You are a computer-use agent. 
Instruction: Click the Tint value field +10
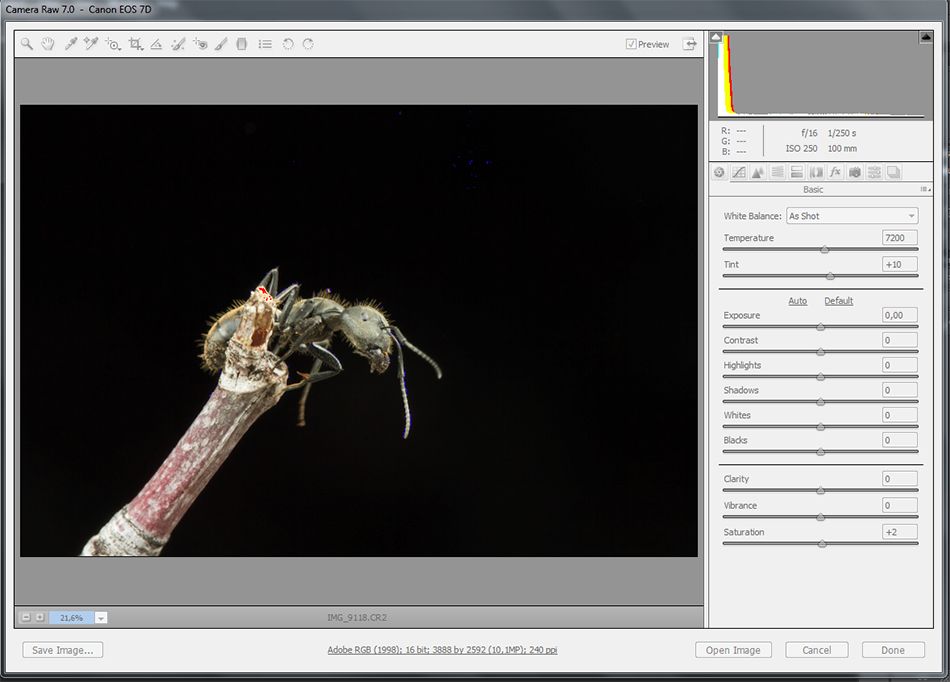[x=900, y=264]
